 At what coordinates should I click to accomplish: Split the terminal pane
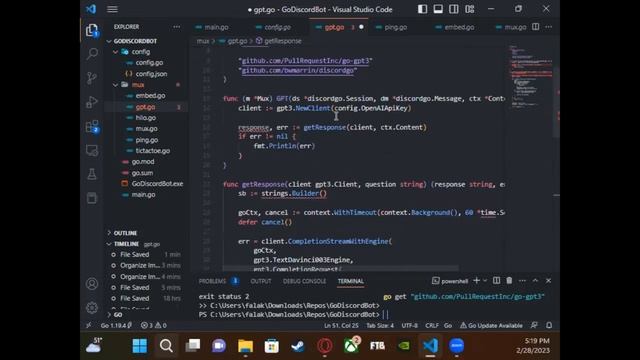[496, 281]
